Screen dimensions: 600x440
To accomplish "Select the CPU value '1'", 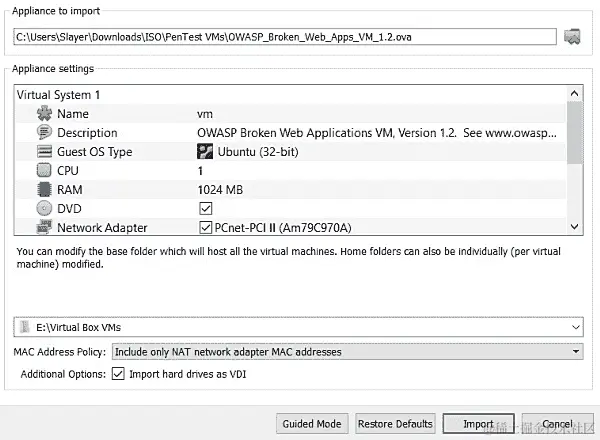I will pyautogui.click(x=200, y=171).
